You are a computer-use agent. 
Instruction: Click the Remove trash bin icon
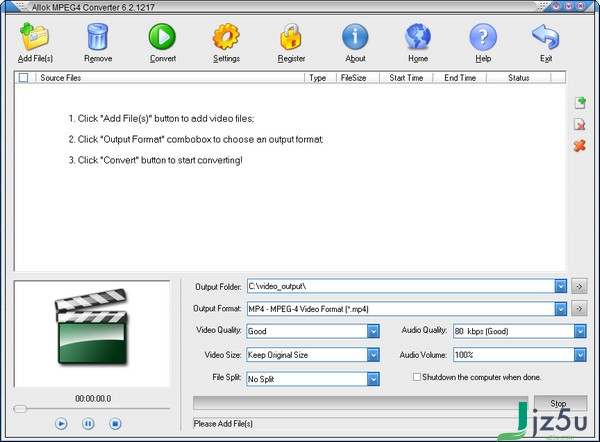(98, 37)
